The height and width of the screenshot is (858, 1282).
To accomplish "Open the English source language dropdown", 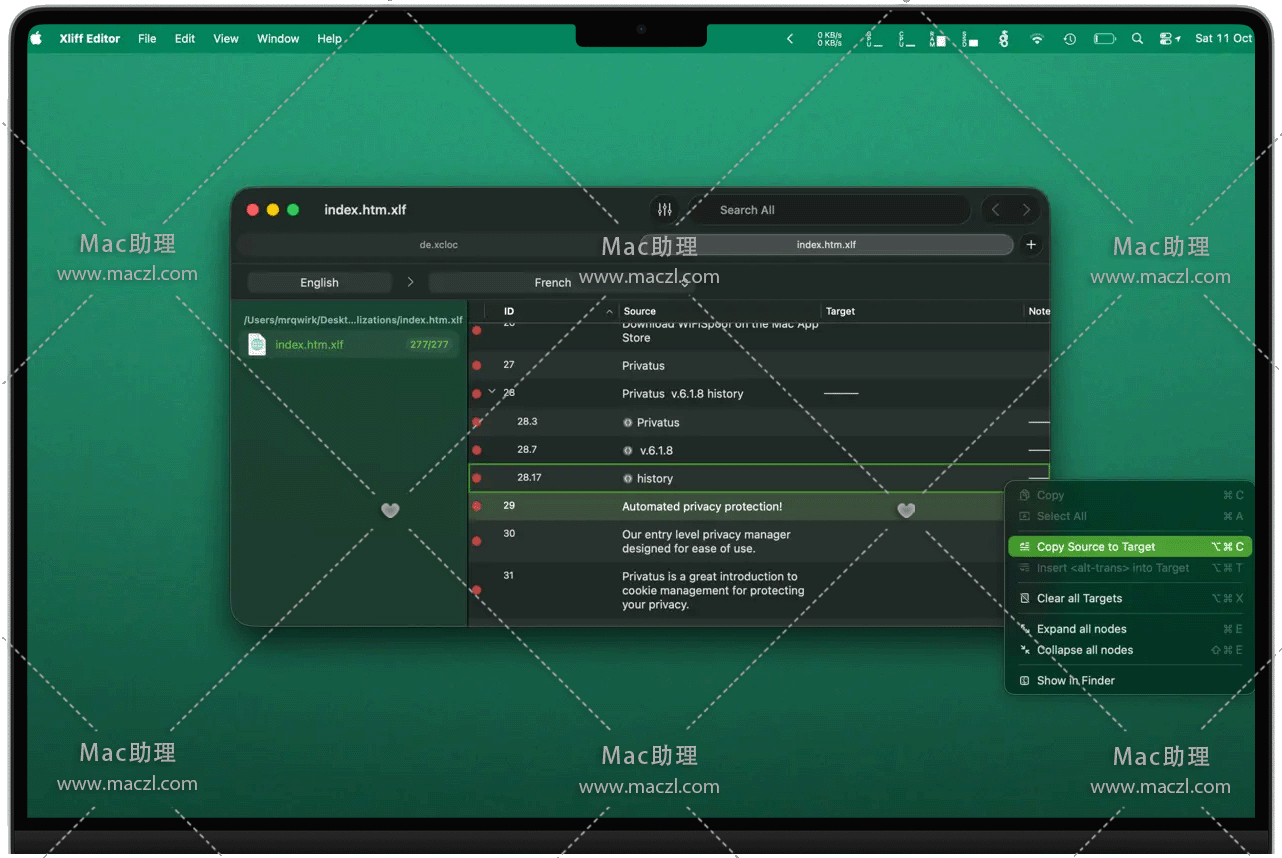I will point(319,283).
